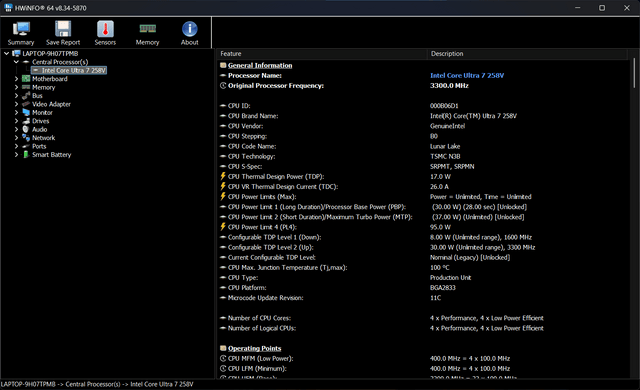
Task: Select Configurable TDP Level 1 (Down) row
Action: tap(422, 237)
